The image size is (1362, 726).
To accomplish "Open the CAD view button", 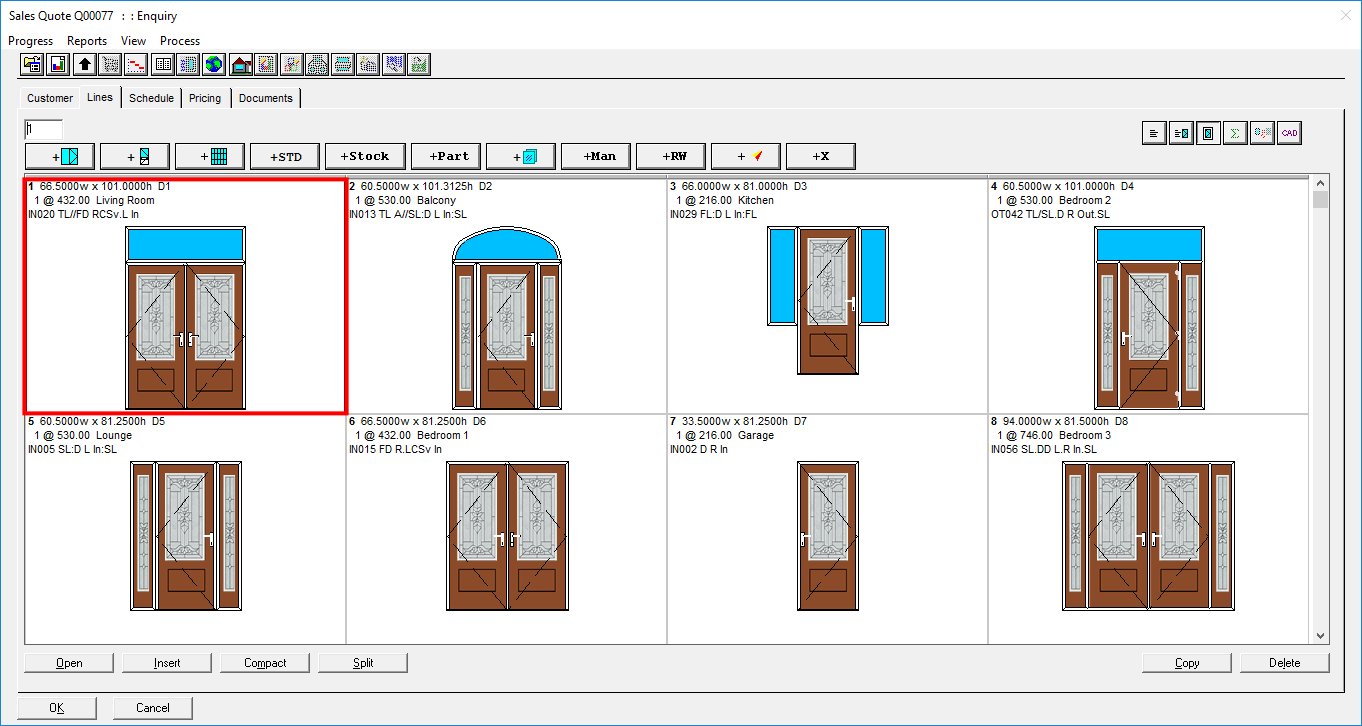I will click(1289, 133).
